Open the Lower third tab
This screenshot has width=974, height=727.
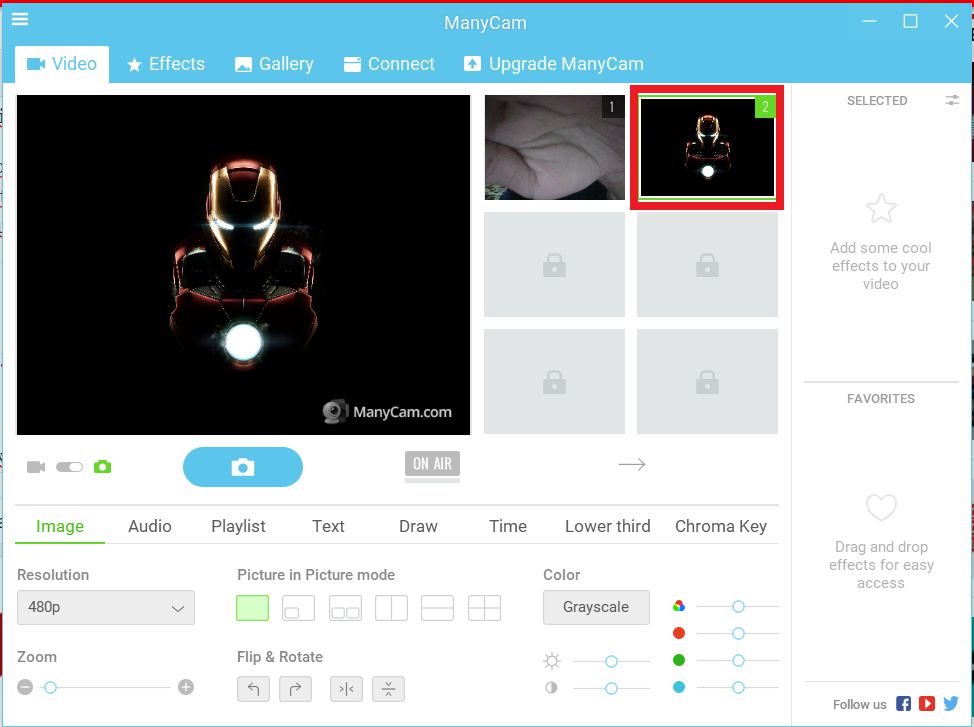point(608,526)
